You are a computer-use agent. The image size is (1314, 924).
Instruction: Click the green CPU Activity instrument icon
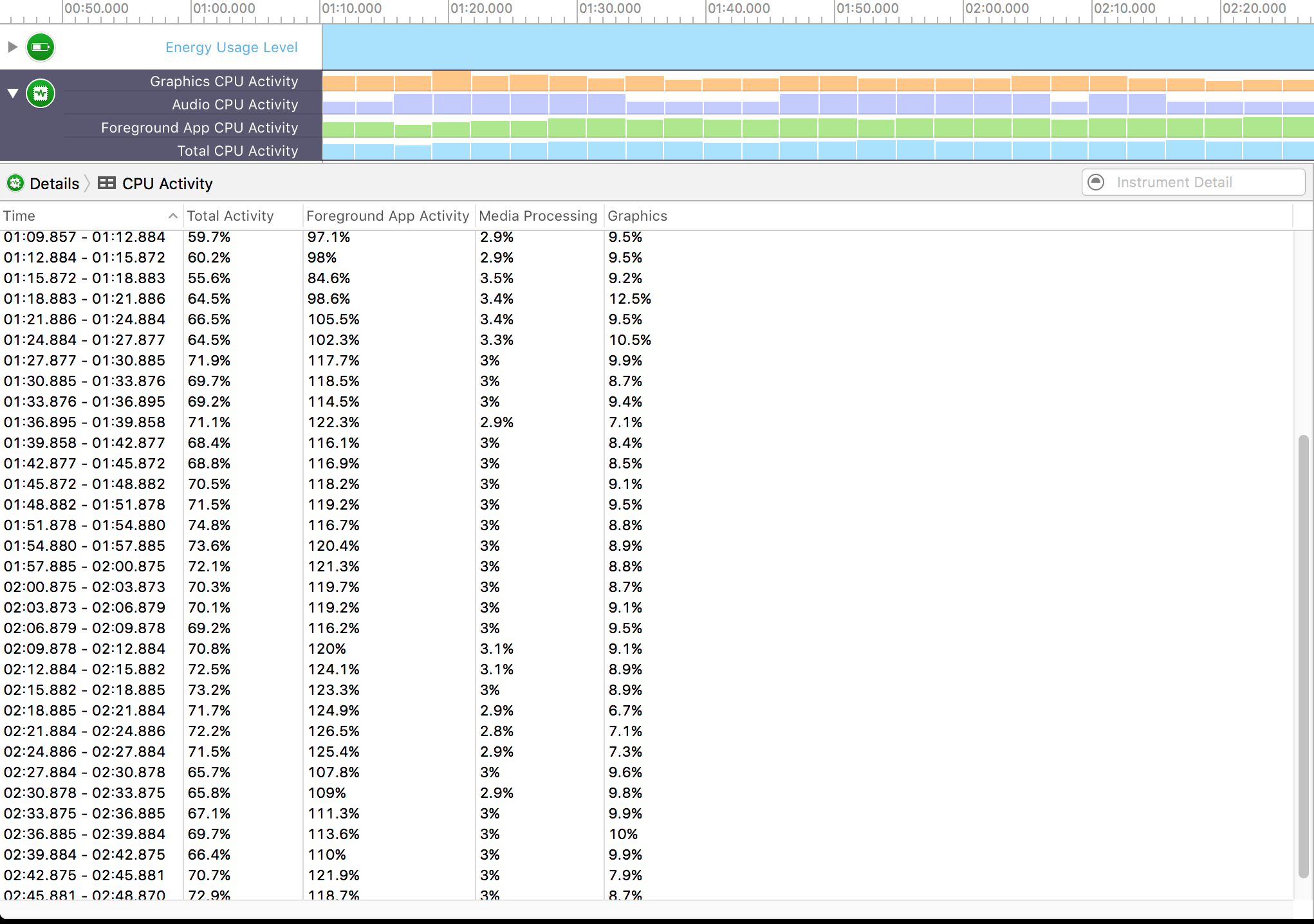[41, 94]
